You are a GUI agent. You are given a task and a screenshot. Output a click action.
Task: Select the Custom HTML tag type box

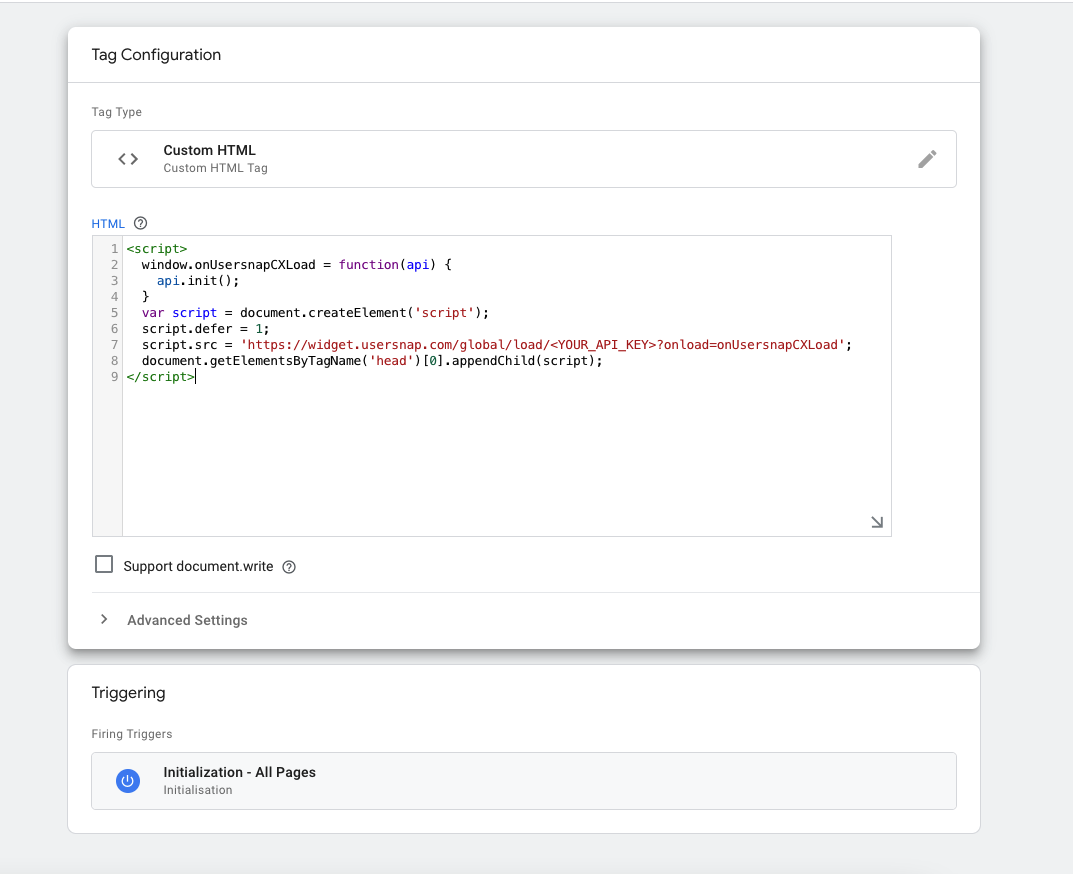tap(523, 159)
